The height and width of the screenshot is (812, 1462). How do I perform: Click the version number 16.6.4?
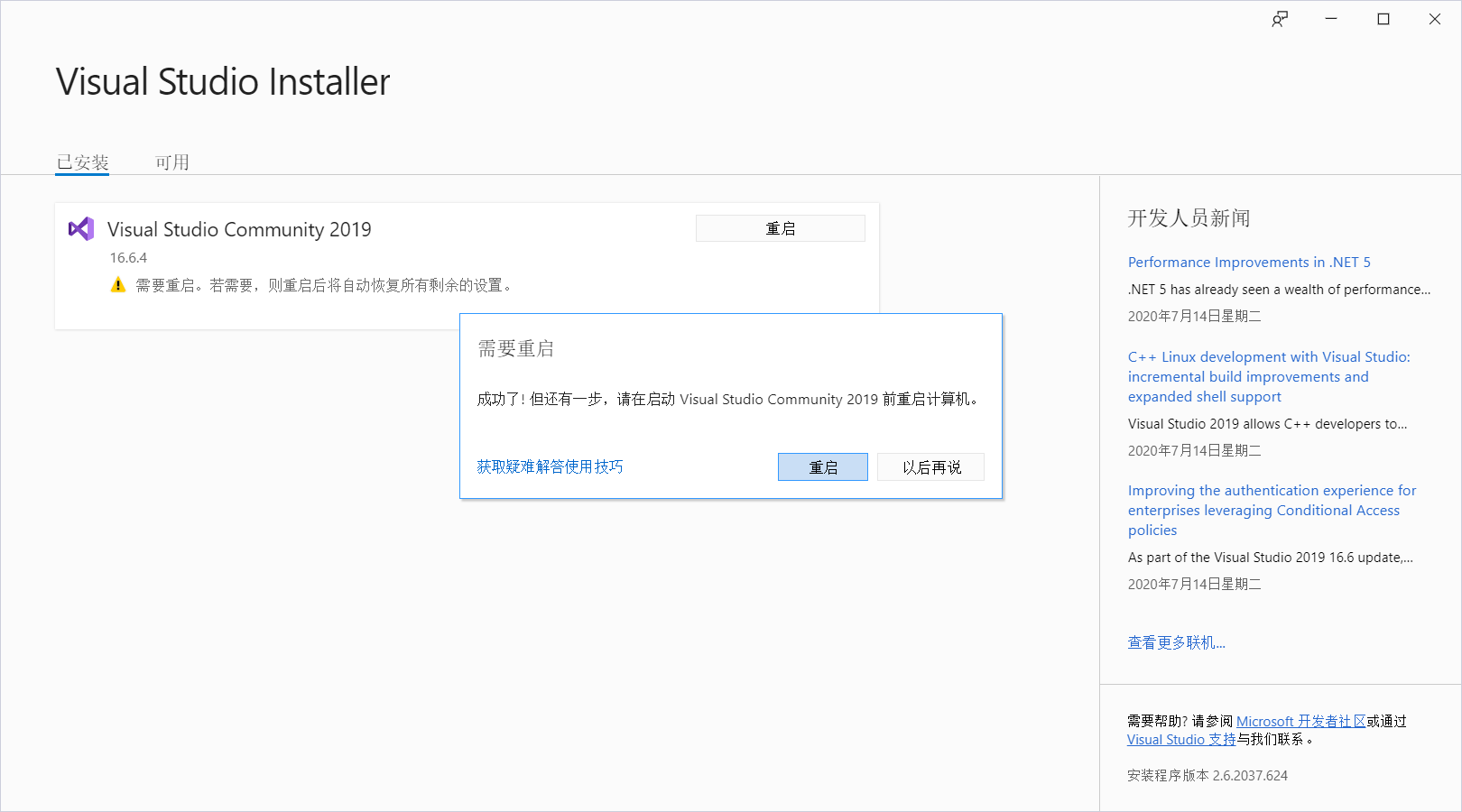128,258
